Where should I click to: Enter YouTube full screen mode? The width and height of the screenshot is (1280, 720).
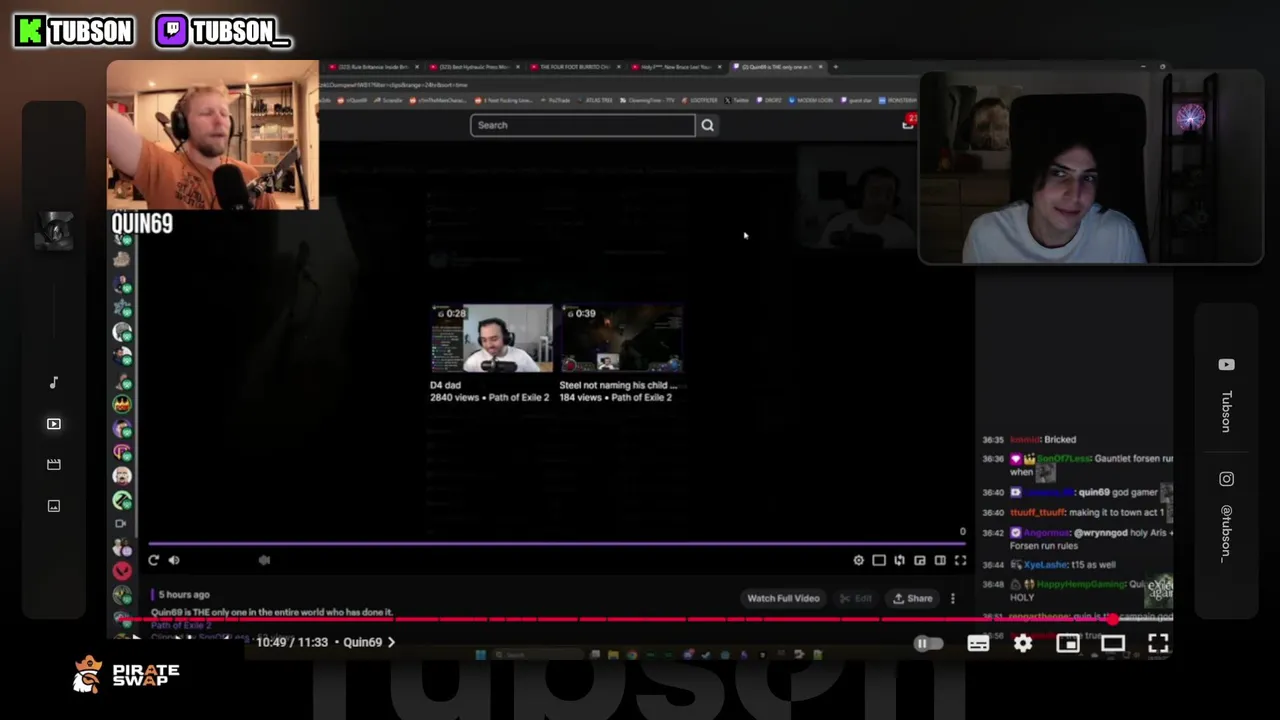click(x=1158, y=644)
